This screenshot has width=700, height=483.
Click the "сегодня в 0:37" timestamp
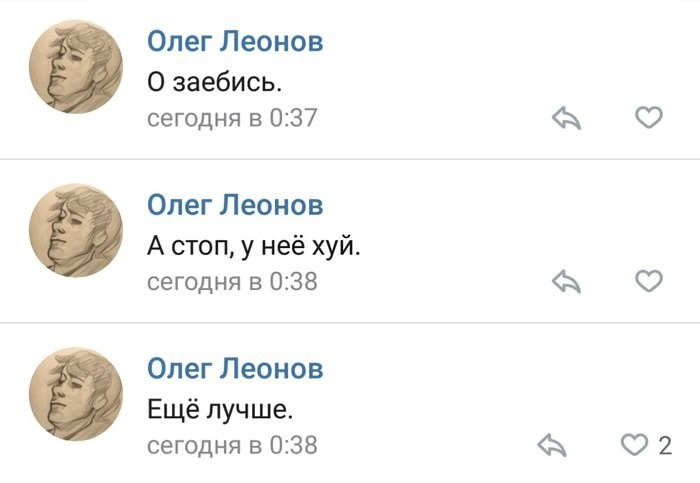[x=232, y=119]
